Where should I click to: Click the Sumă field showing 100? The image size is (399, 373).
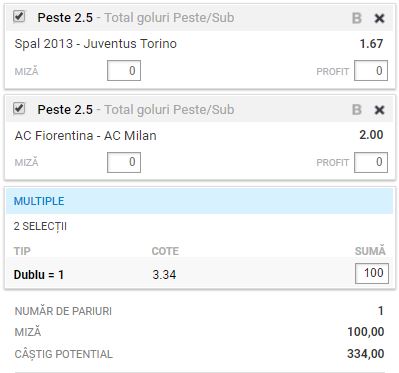372,273
